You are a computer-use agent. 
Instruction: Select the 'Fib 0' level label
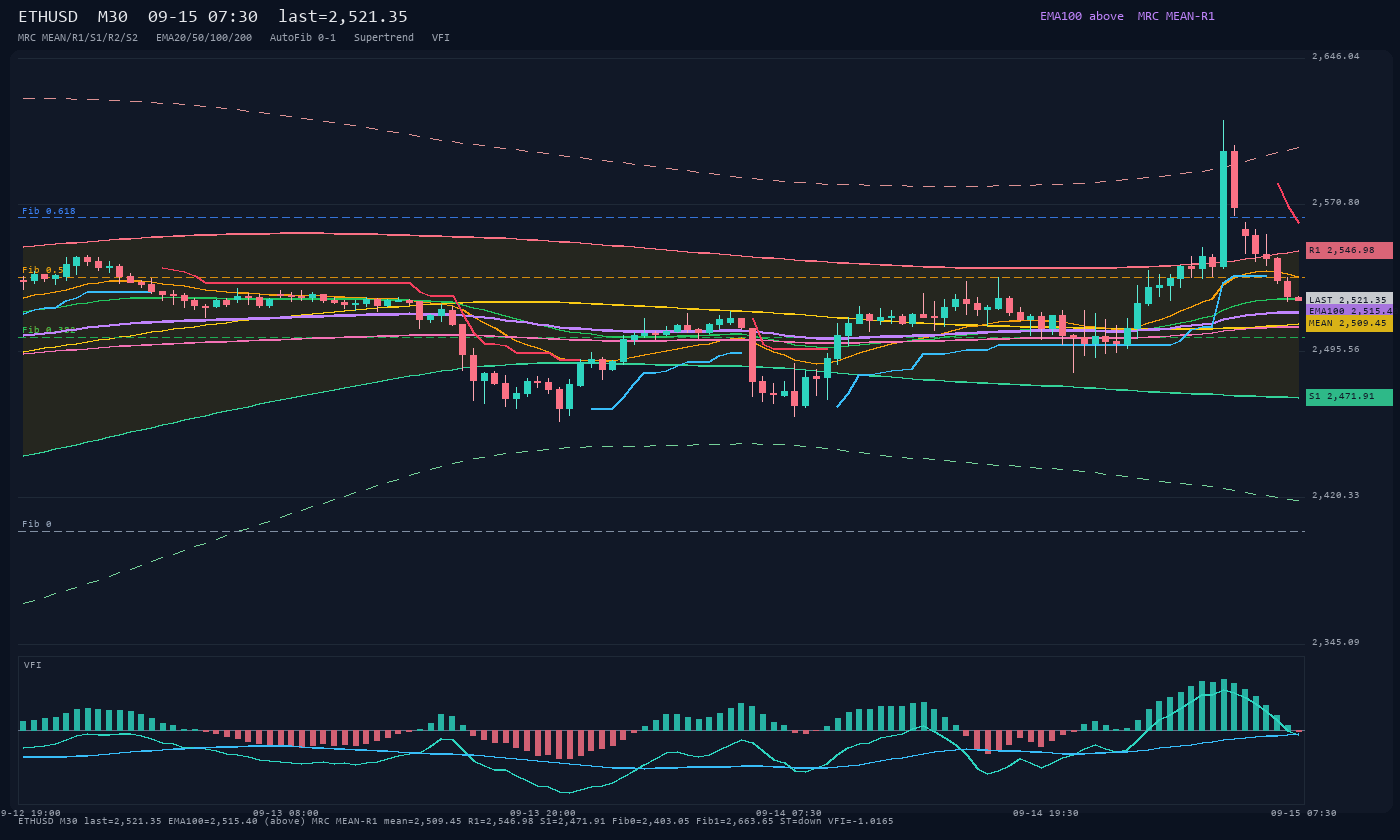[x=37, y=524]
